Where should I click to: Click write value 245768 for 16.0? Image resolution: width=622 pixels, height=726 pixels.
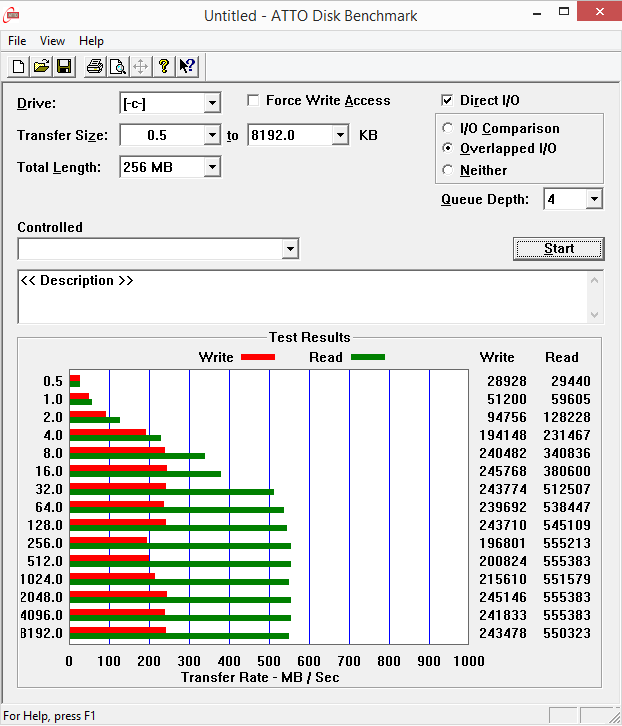[503, 471]
